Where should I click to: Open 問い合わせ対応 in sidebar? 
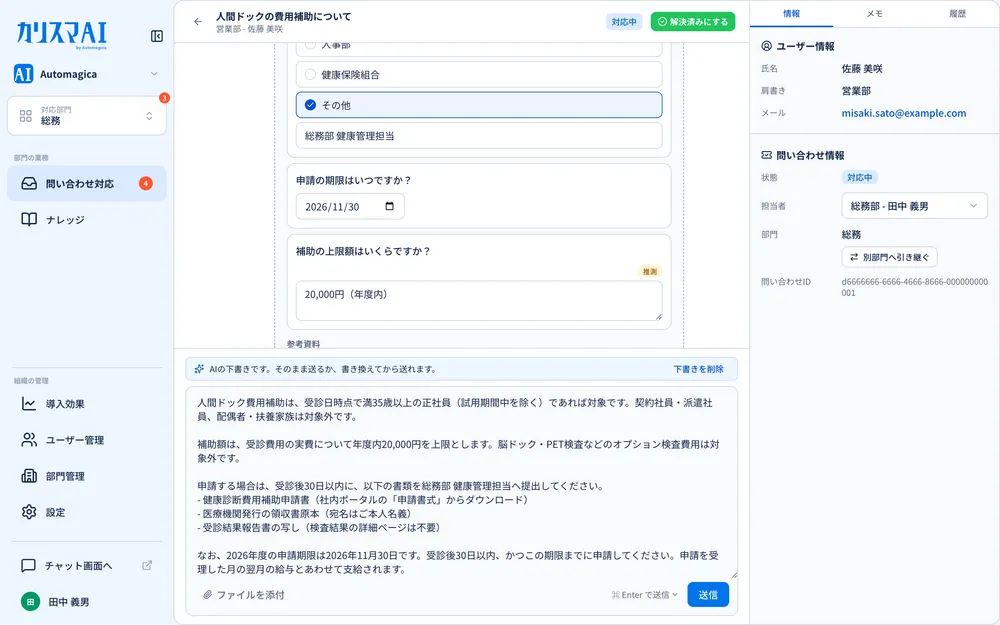pos(87,184)
